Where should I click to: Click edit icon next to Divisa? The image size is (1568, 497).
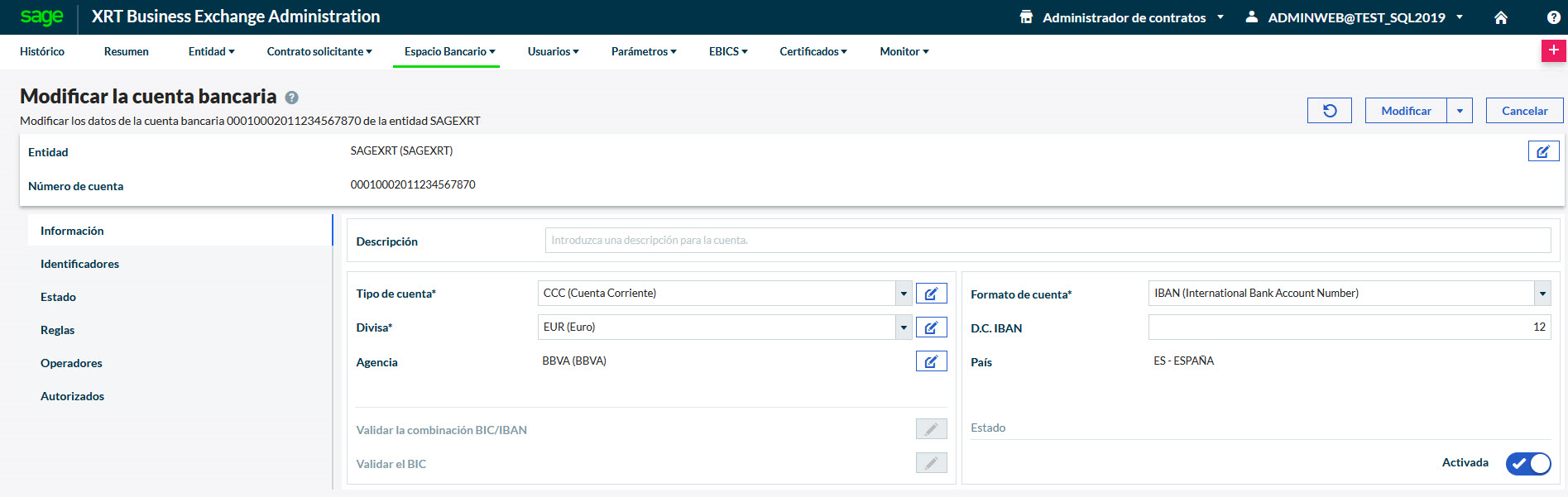point(931,327)
